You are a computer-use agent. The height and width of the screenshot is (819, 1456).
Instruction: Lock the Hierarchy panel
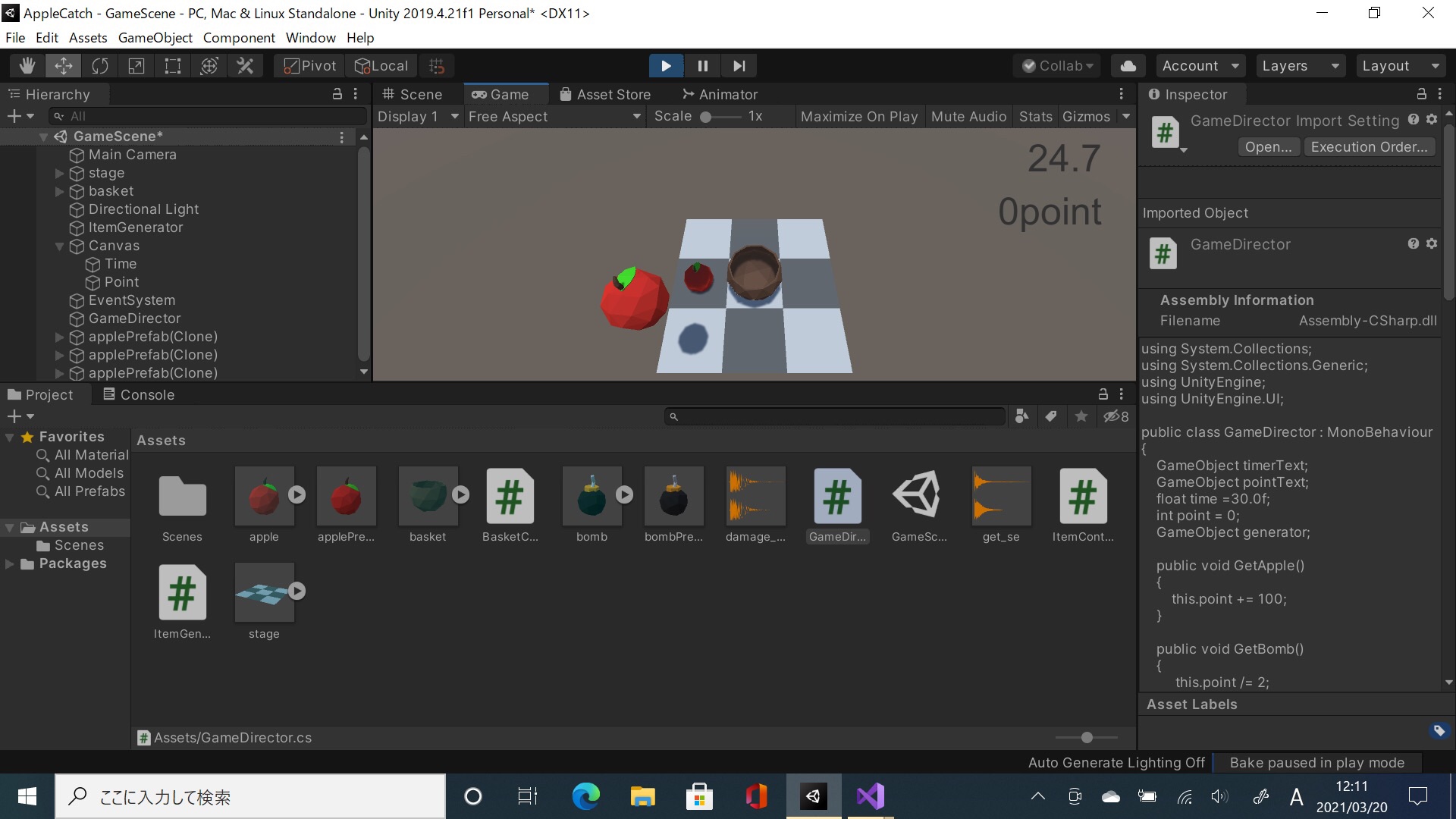pos(337,94)
